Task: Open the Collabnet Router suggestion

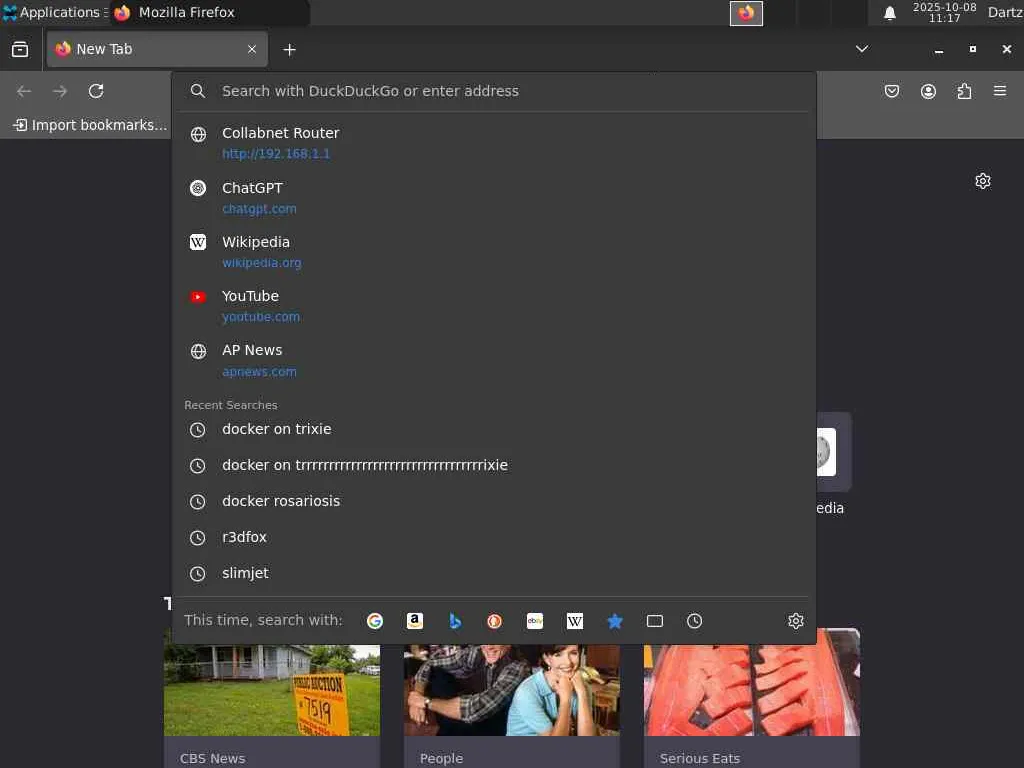Action: click(494, 143)
